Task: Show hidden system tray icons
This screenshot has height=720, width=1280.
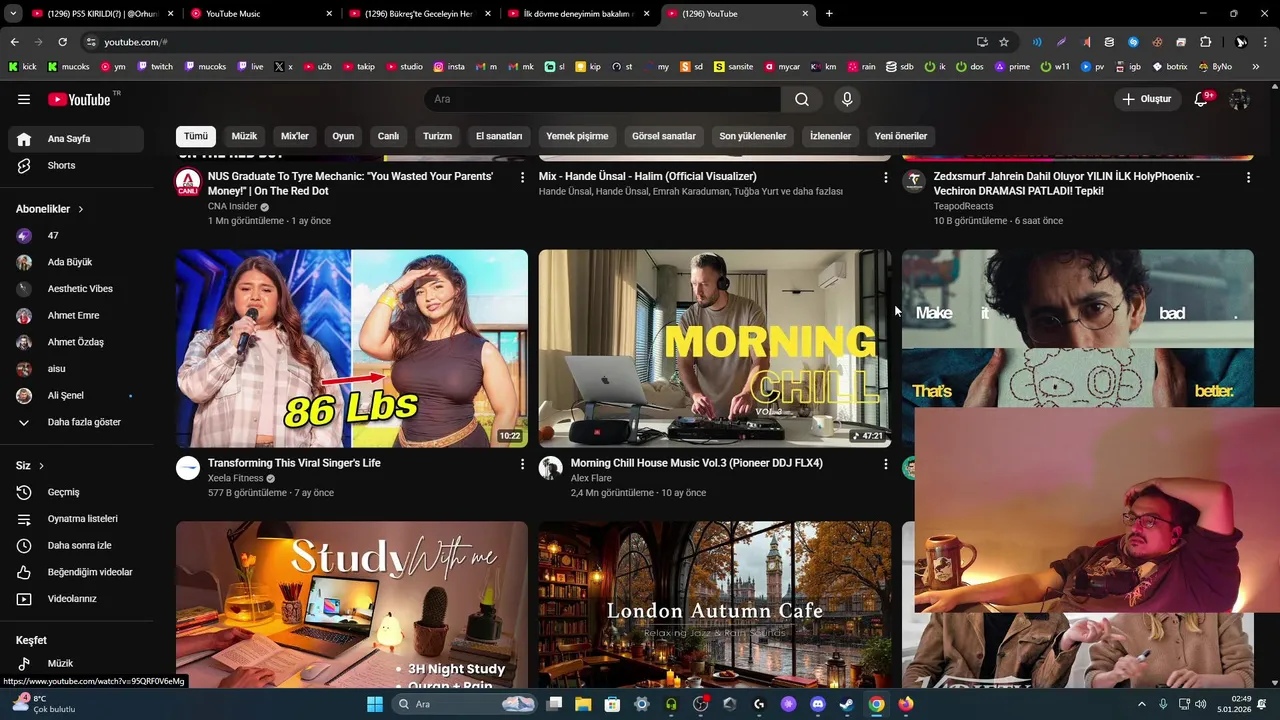Action: [x=1142, y=704]
